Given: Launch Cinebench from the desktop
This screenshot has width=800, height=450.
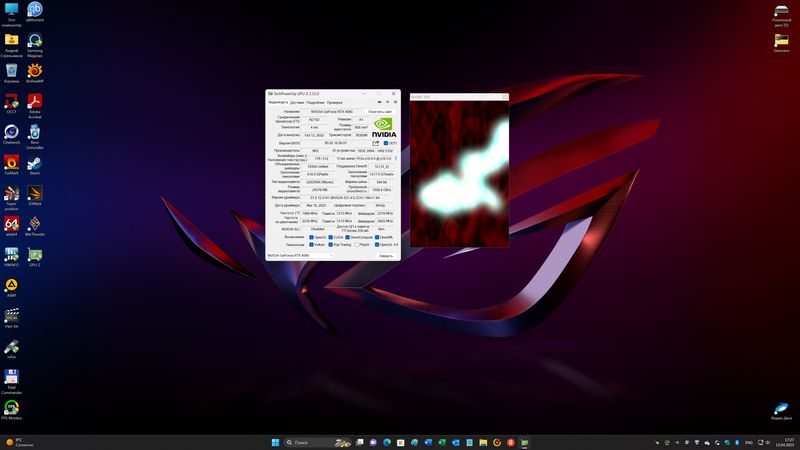Looking at the screenshot, I should pos(11,134).
